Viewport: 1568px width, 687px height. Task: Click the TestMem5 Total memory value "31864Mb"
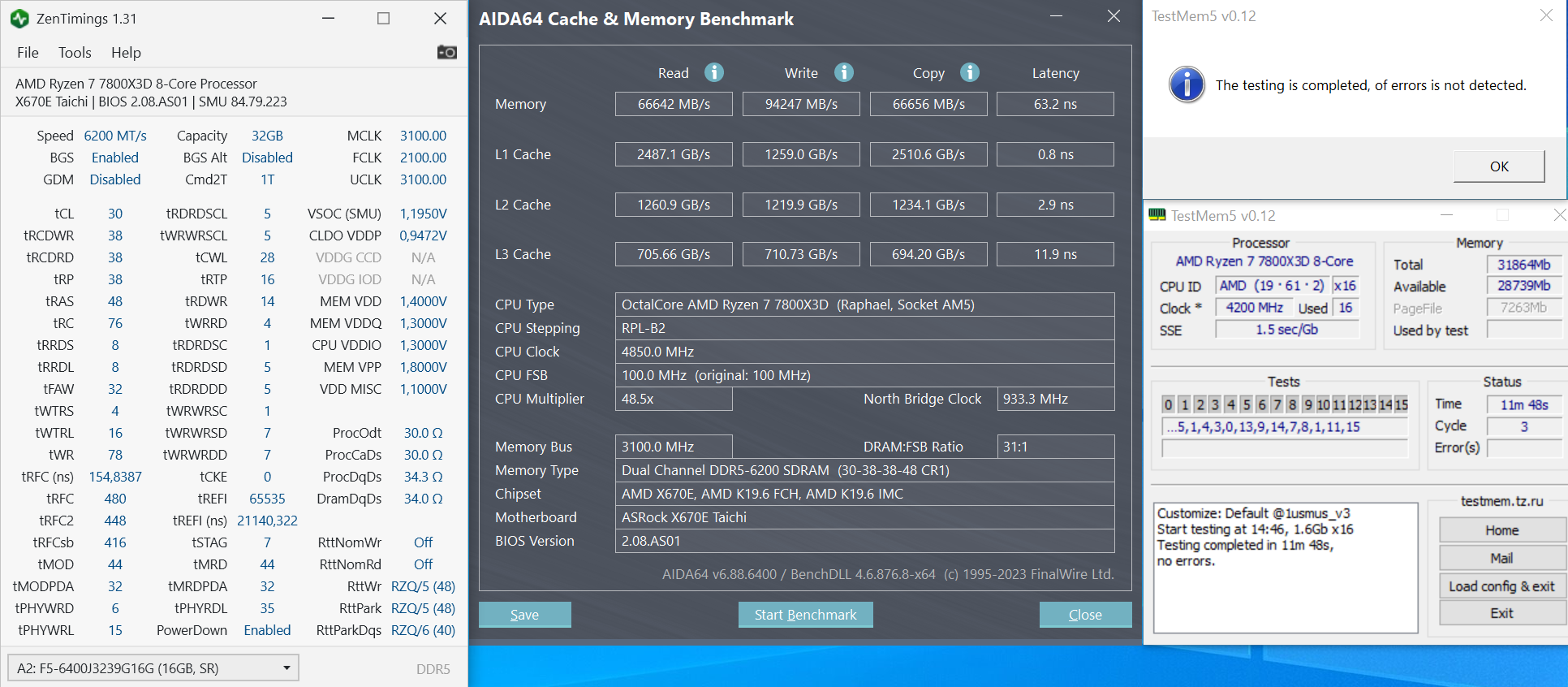[1523, 265]
